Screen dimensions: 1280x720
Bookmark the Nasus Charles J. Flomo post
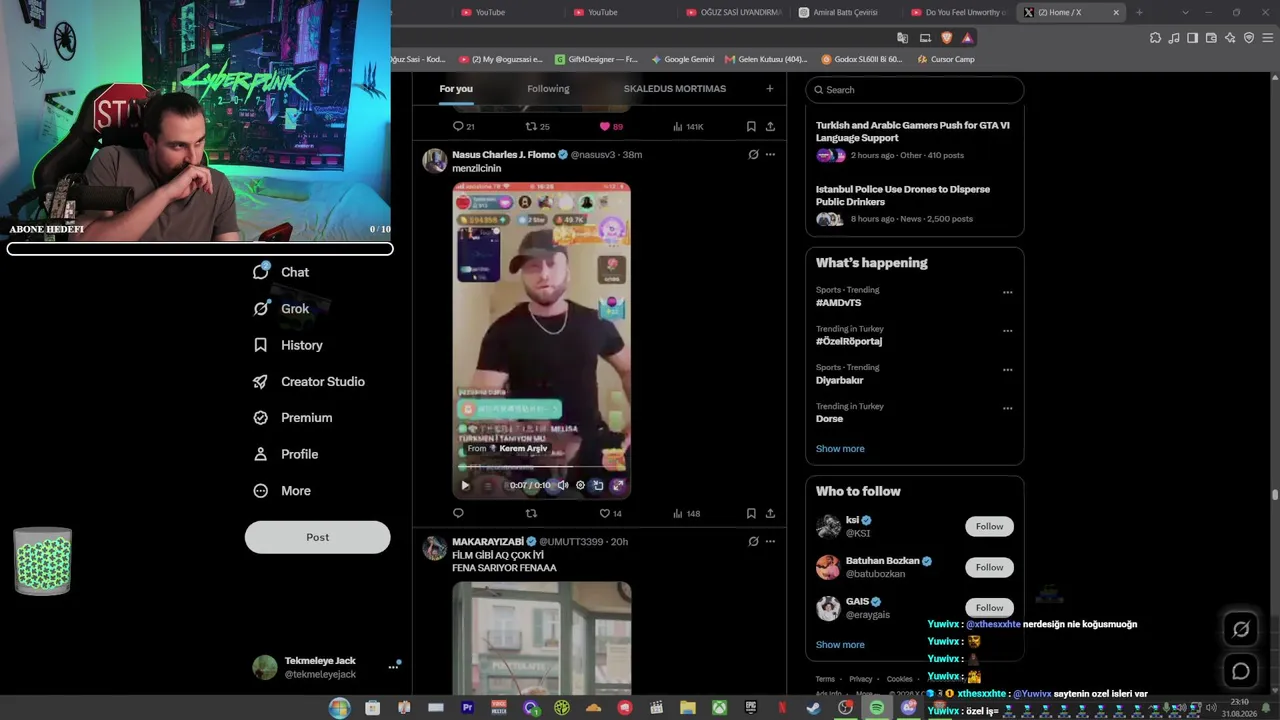[751, 513]
